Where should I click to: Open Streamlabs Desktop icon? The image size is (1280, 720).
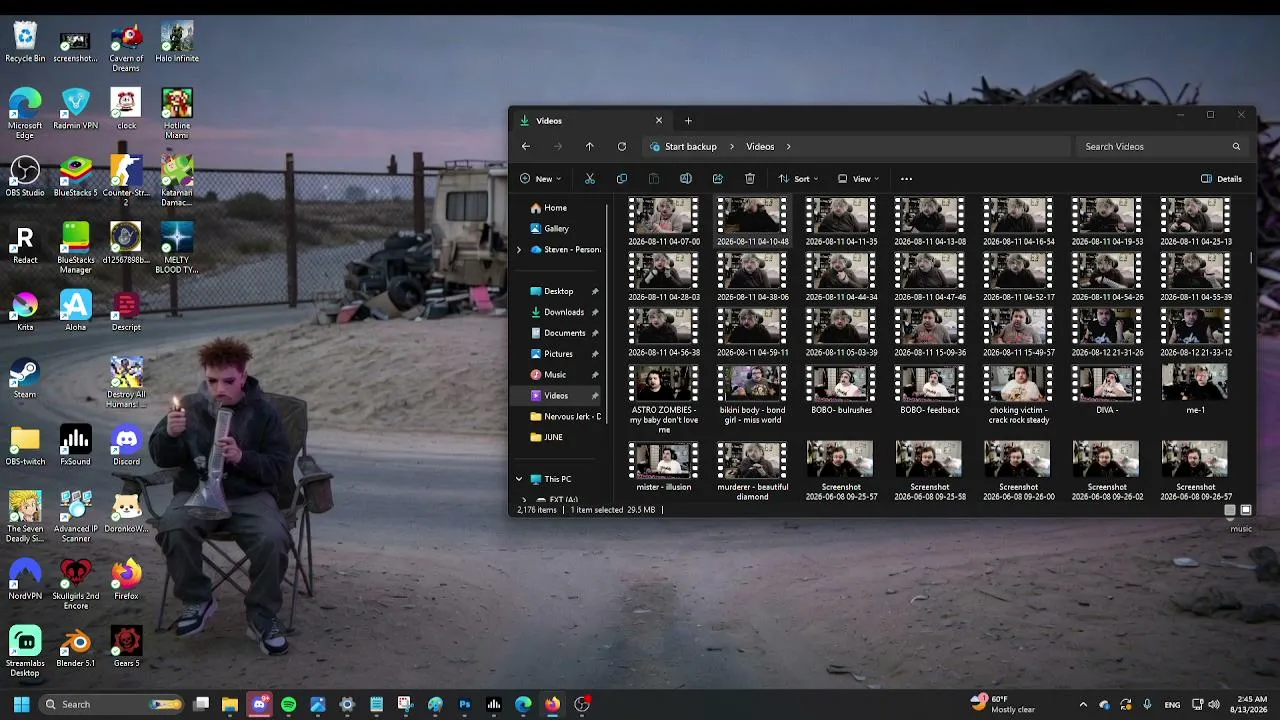click(25, 651)
